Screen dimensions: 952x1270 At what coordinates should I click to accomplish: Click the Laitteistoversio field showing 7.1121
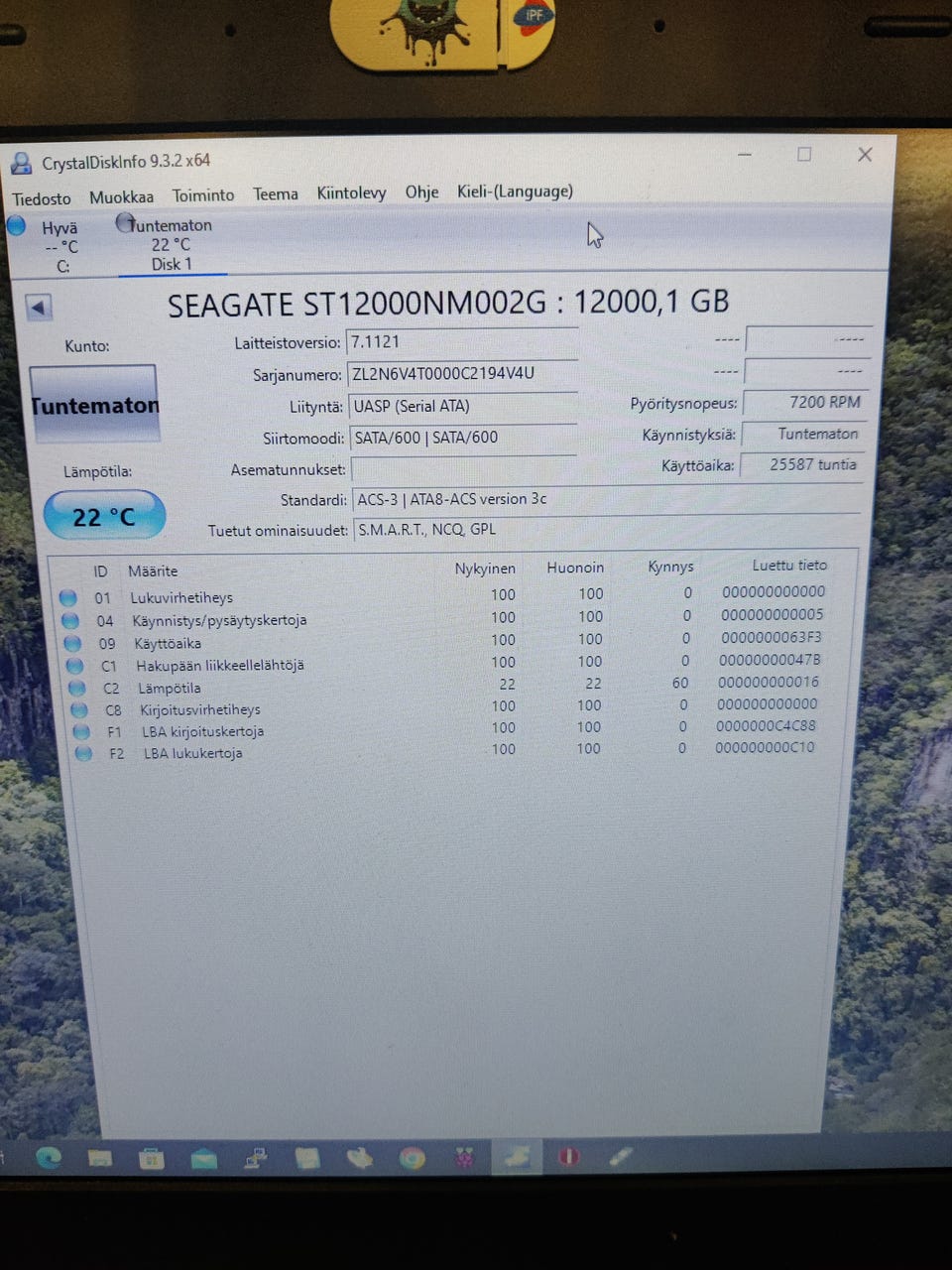click(x=461, y=341)
